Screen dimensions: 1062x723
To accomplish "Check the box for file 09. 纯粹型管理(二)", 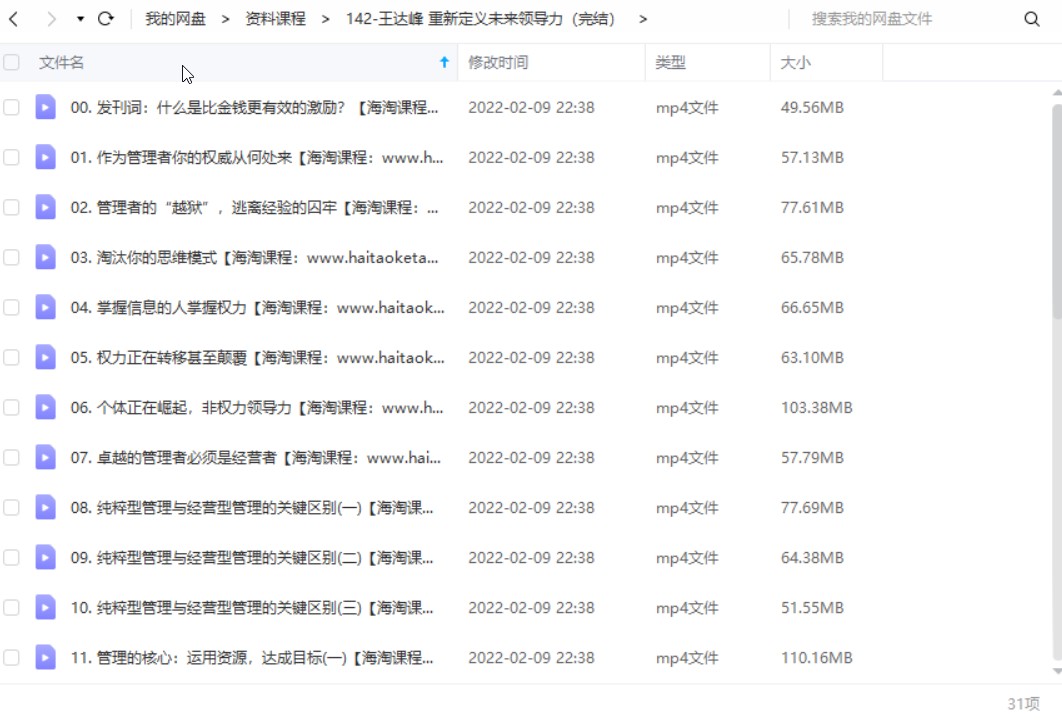I will (x=12, y=558).
